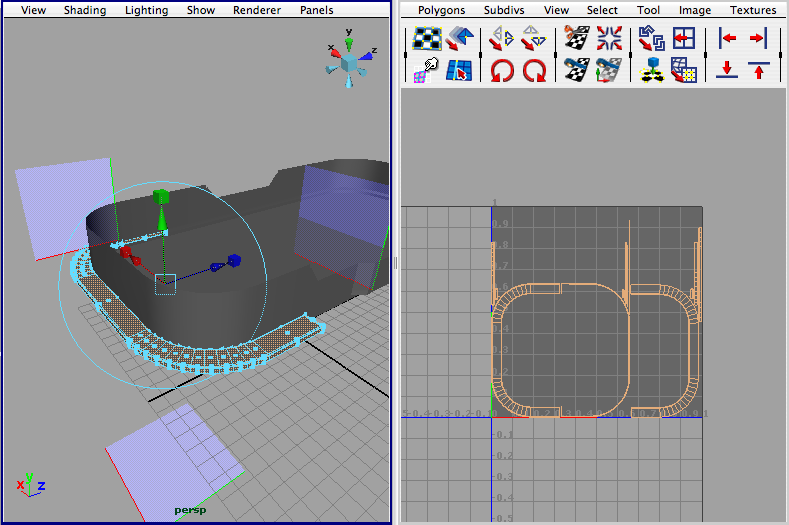Flip selected UVs in U direction

[x=501, y=39]
